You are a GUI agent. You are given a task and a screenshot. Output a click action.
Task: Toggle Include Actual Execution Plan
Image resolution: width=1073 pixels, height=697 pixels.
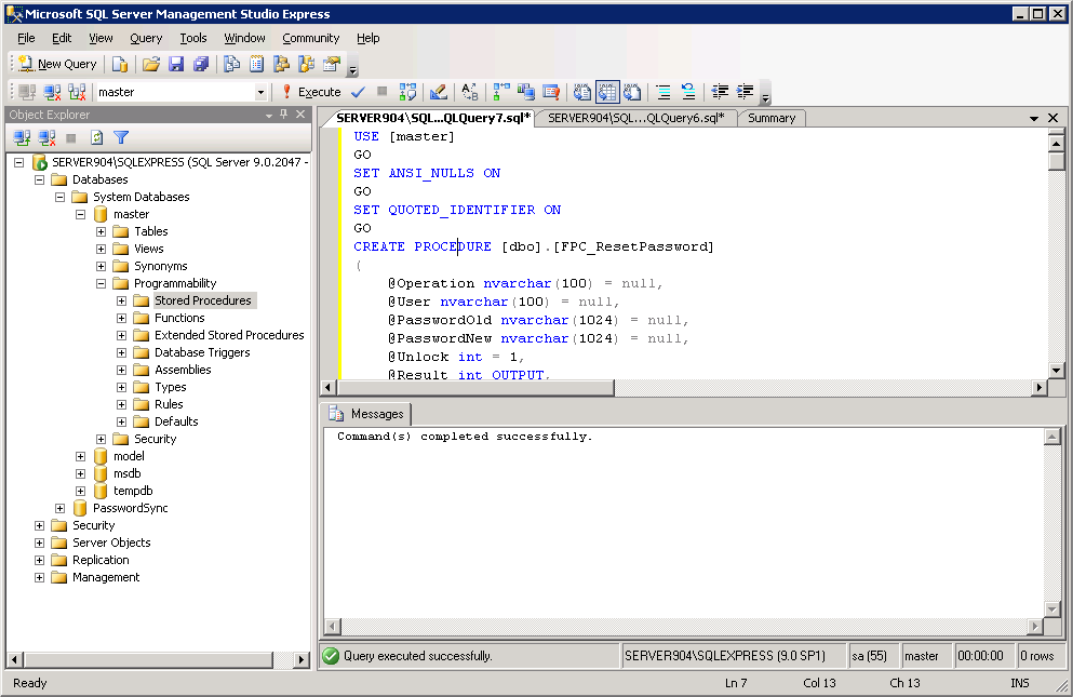(500, 92)
